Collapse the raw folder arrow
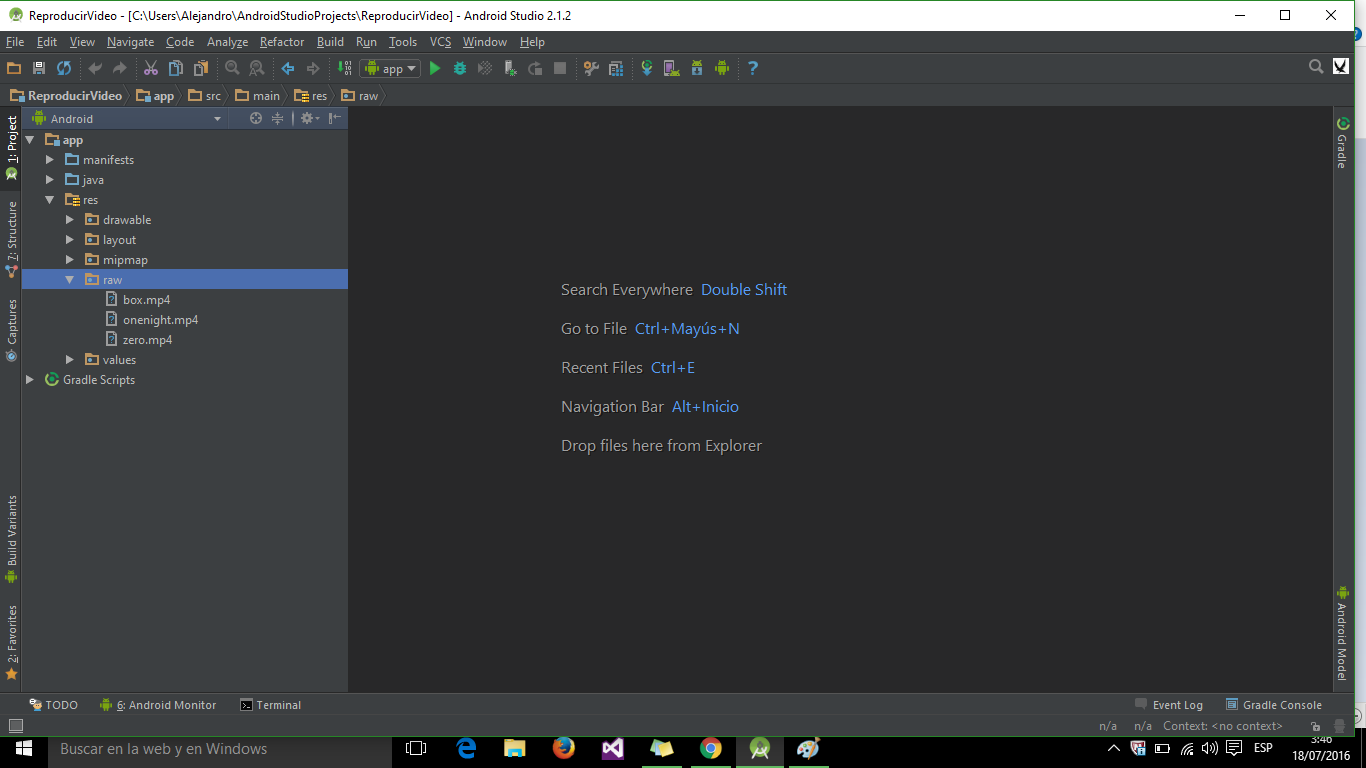 [x=70, y=280]
